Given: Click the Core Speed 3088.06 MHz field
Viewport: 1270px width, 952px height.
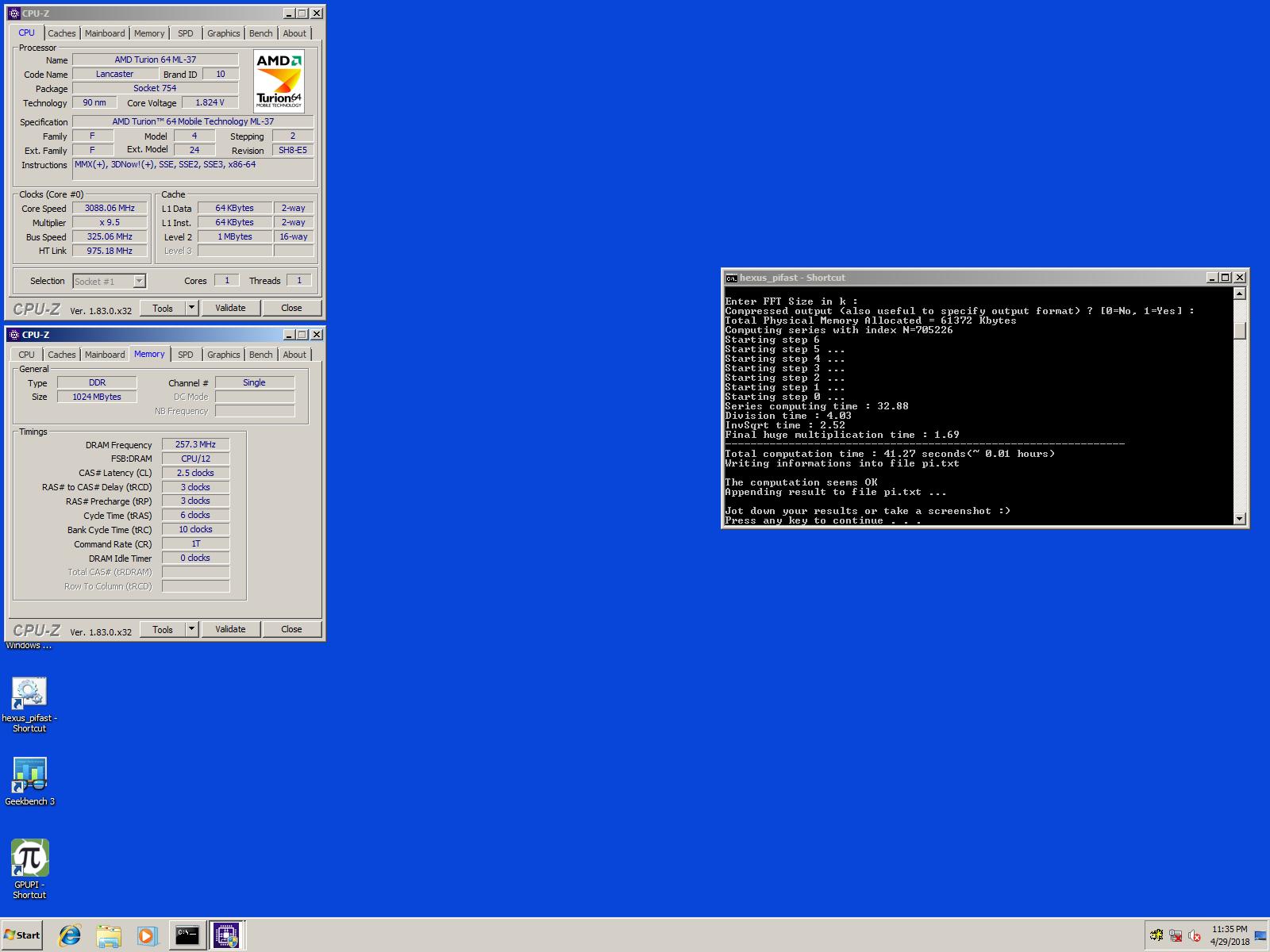Looking at the screenshot, I should (x=110, y=208).
